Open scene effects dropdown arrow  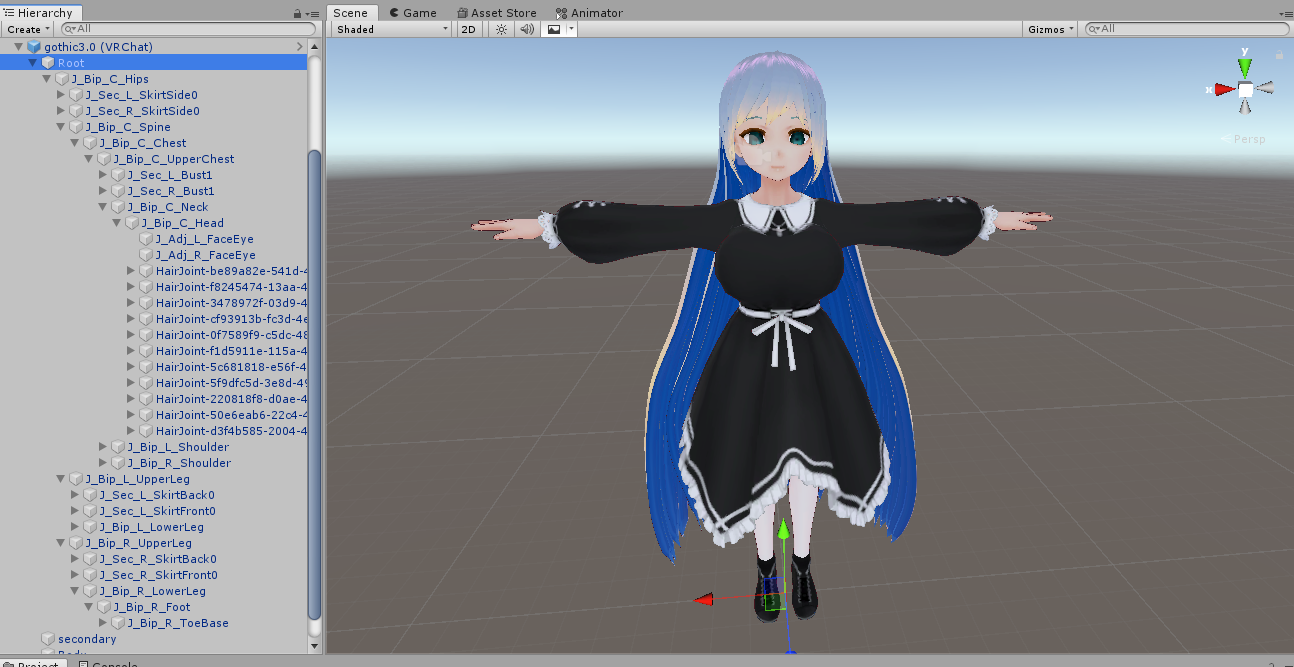tap(571, 29)
